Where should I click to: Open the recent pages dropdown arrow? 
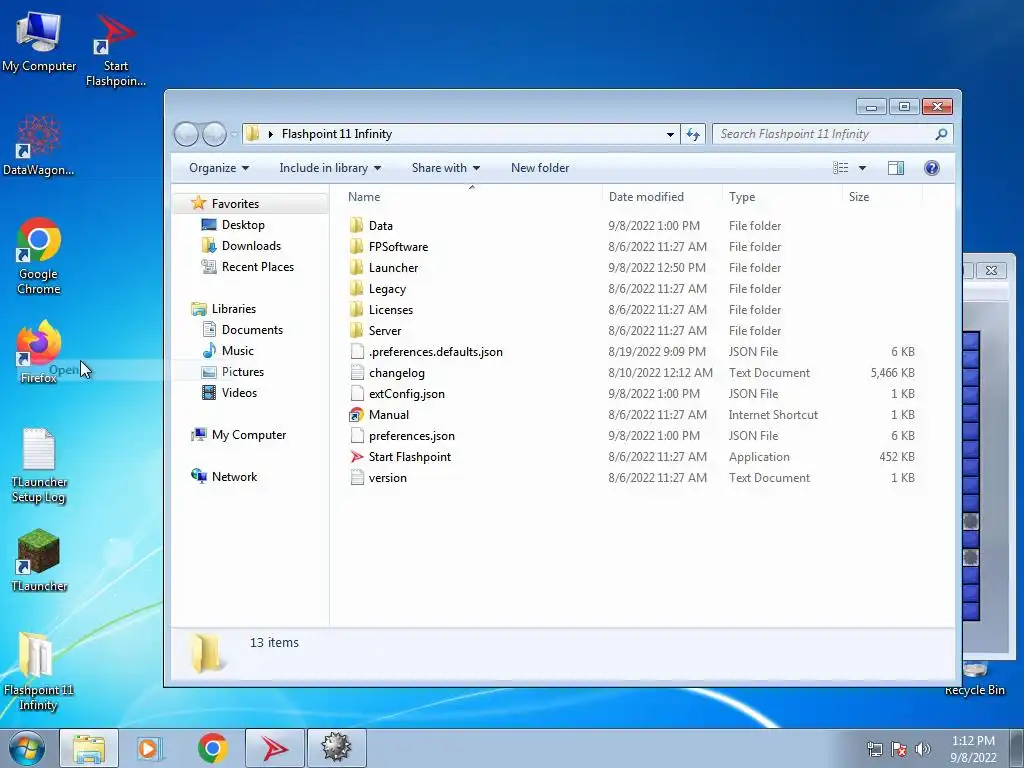tap(234, 135)
